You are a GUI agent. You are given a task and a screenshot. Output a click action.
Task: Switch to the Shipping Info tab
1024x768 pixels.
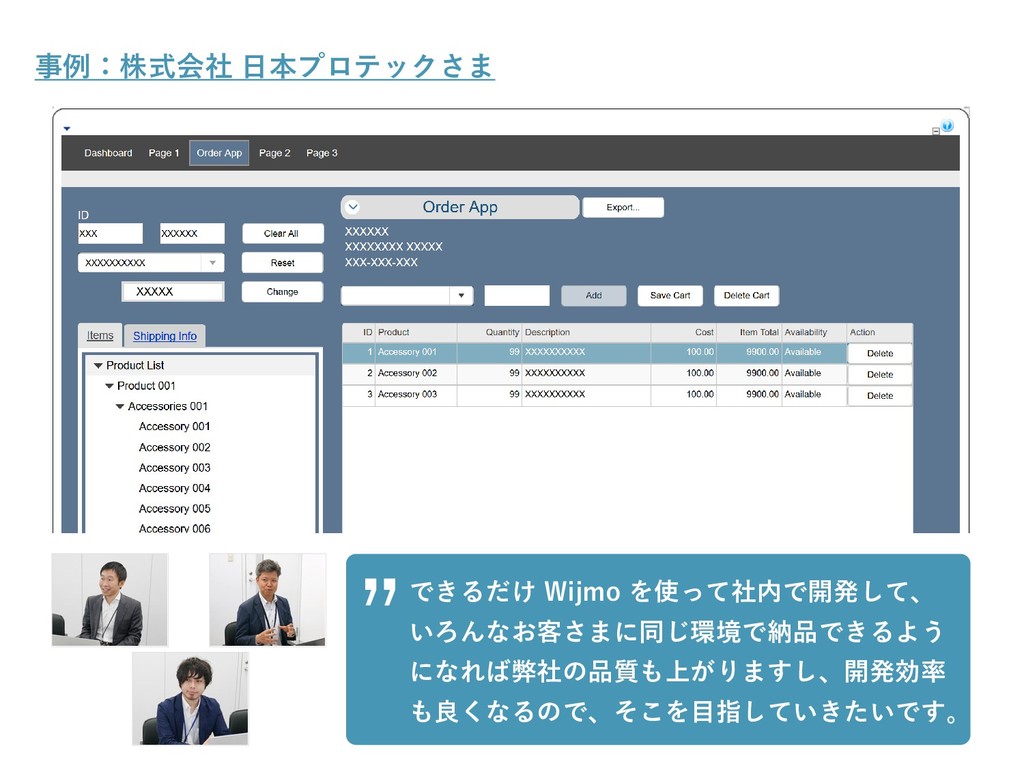click(165, 336)
